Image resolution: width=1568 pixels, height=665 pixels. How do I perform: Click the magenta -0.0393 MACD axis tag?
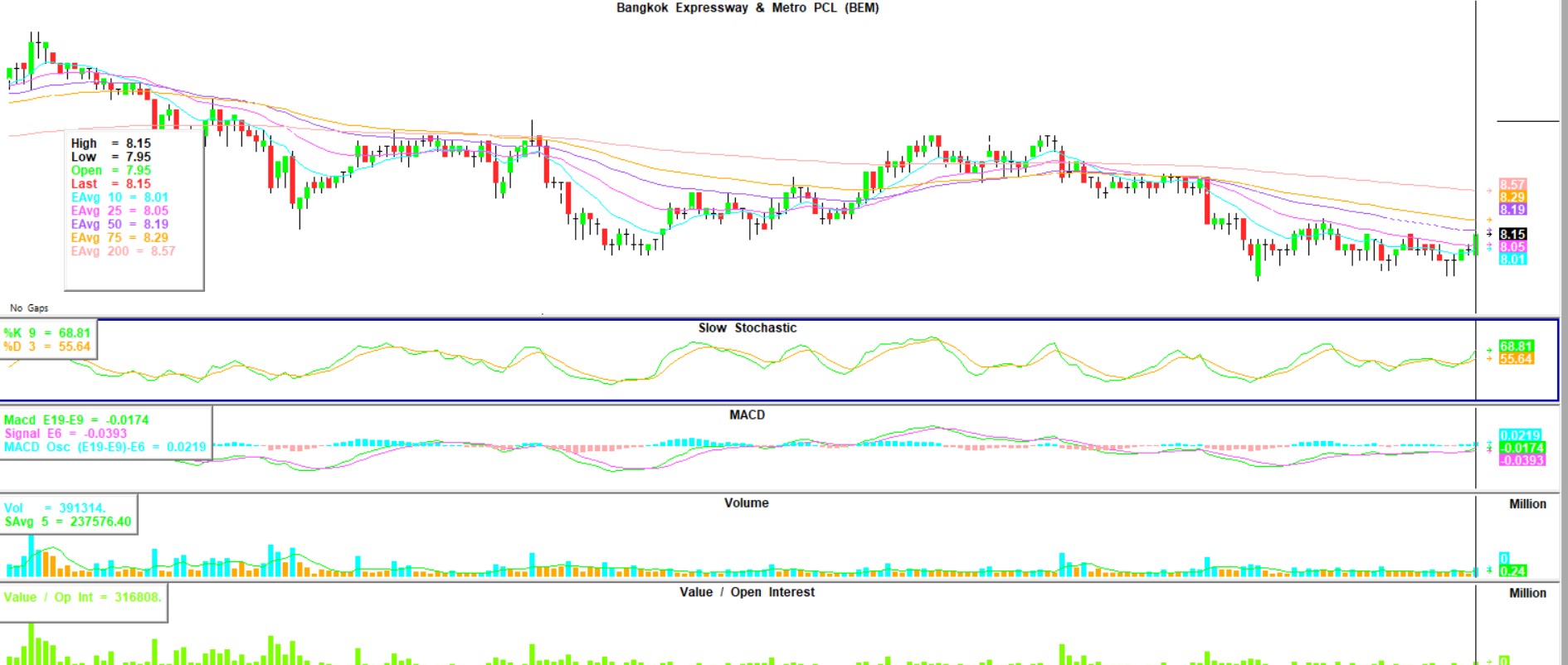point(1522,460)
